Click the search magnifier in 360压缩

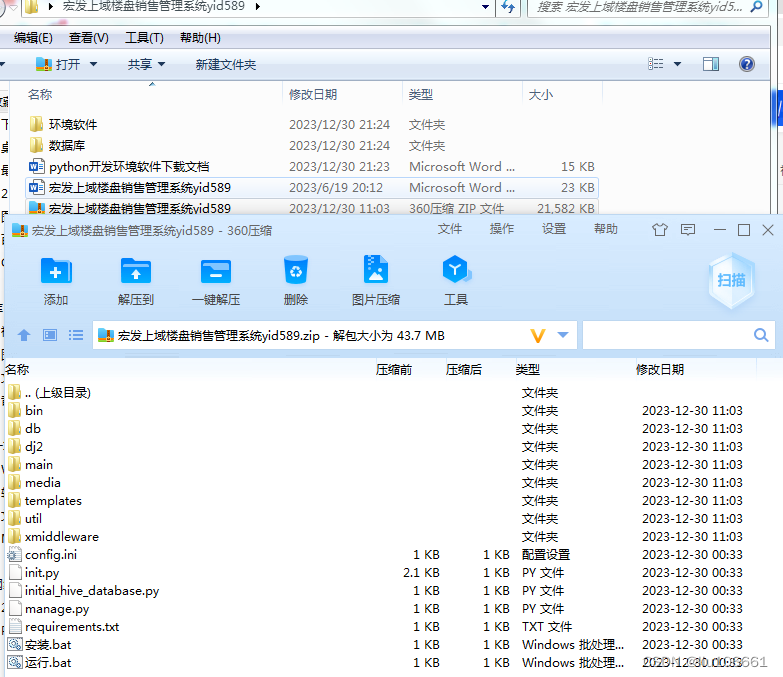[x=761, y=335]
